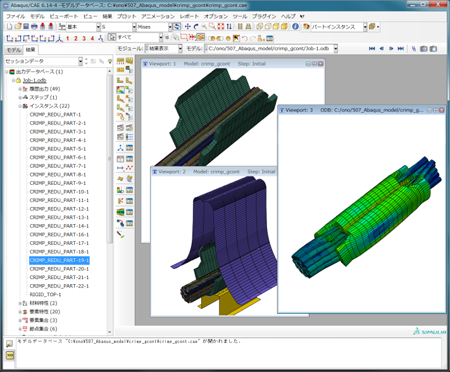Click the Plot symbols arrow icon

pos(120,99)
